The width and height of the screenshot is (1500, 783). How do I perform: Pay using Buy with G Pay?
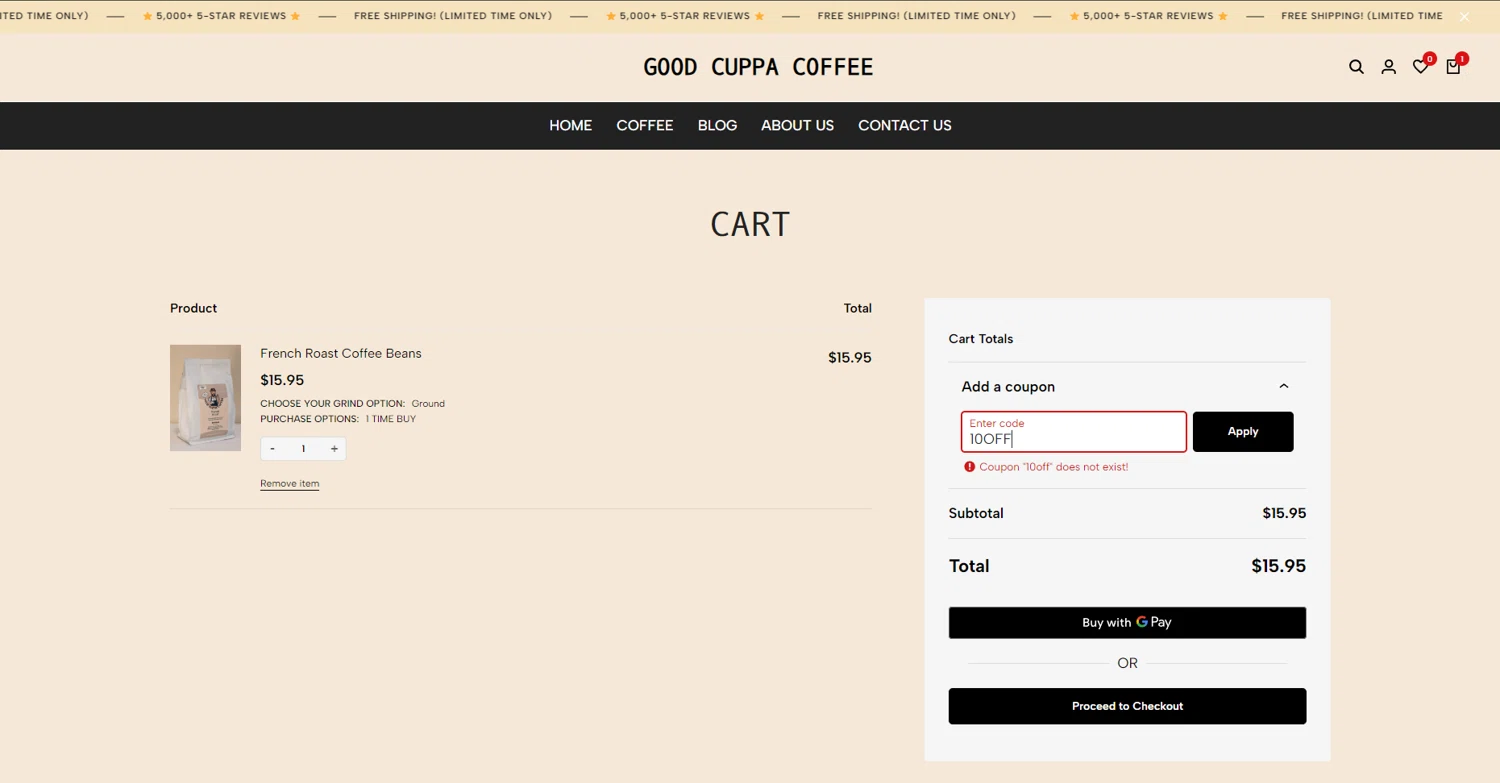(x=1127, y=623)
